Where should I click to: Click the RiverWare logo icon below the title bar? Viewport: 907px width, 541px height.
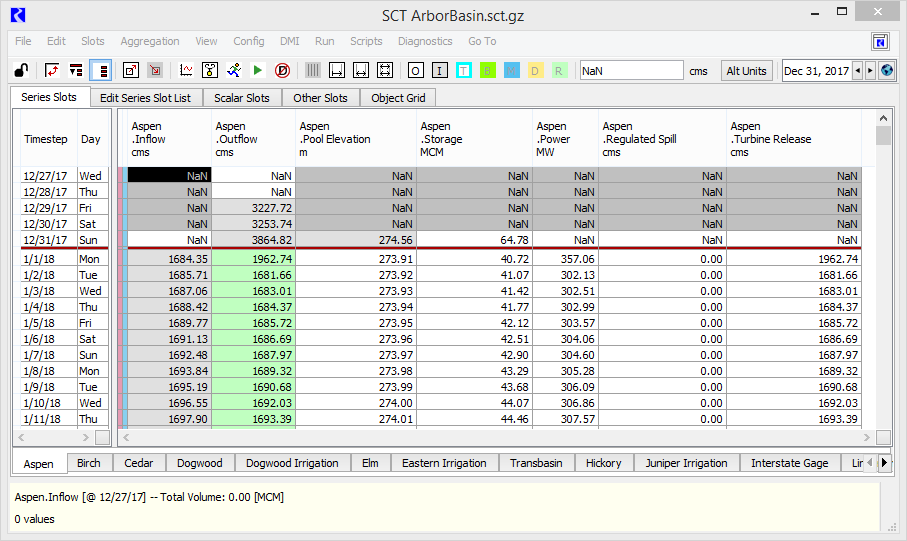click(880, 41)
